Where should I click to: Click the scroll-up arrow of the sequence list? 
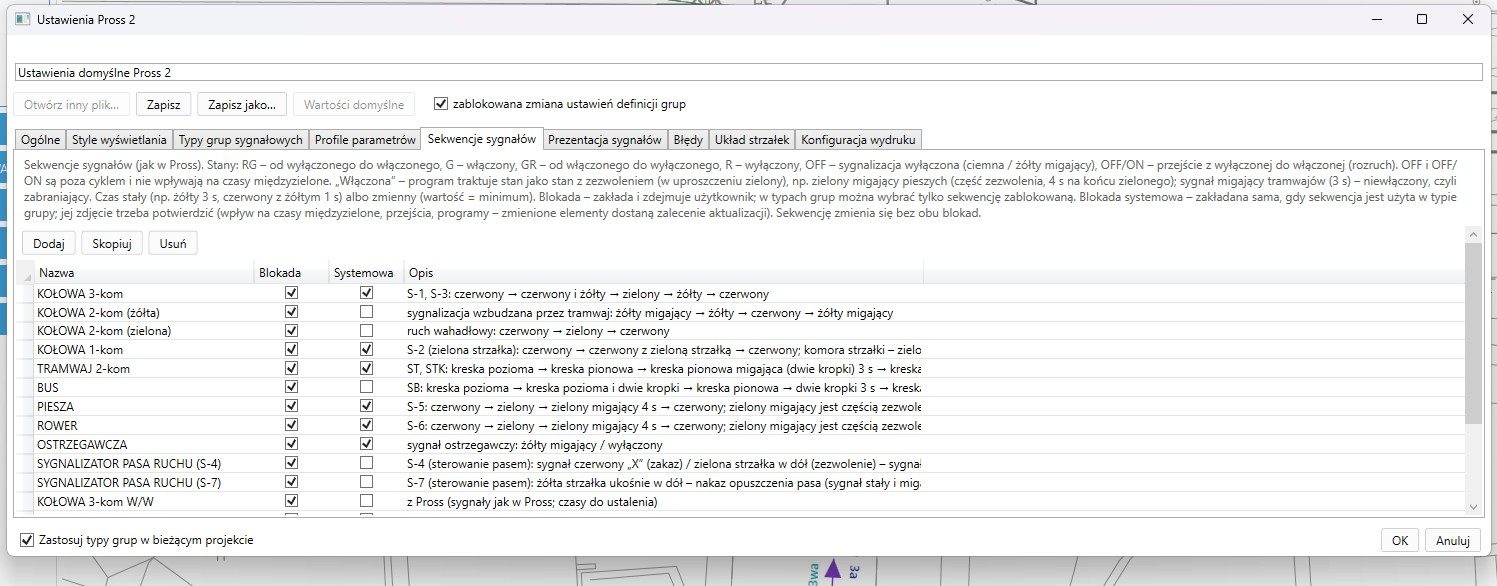point(1473,234)
